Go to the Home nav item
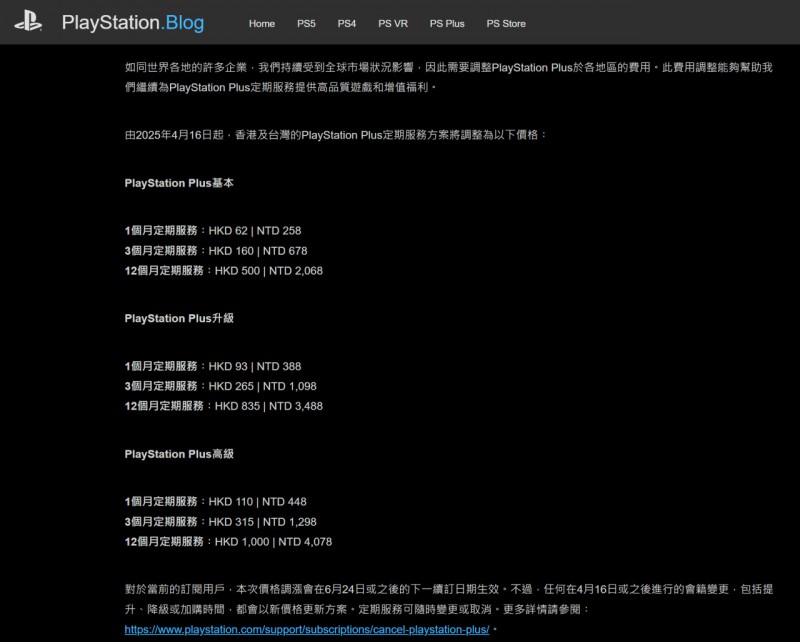Screen dimensions: 800x642 (x=262, y=23)
